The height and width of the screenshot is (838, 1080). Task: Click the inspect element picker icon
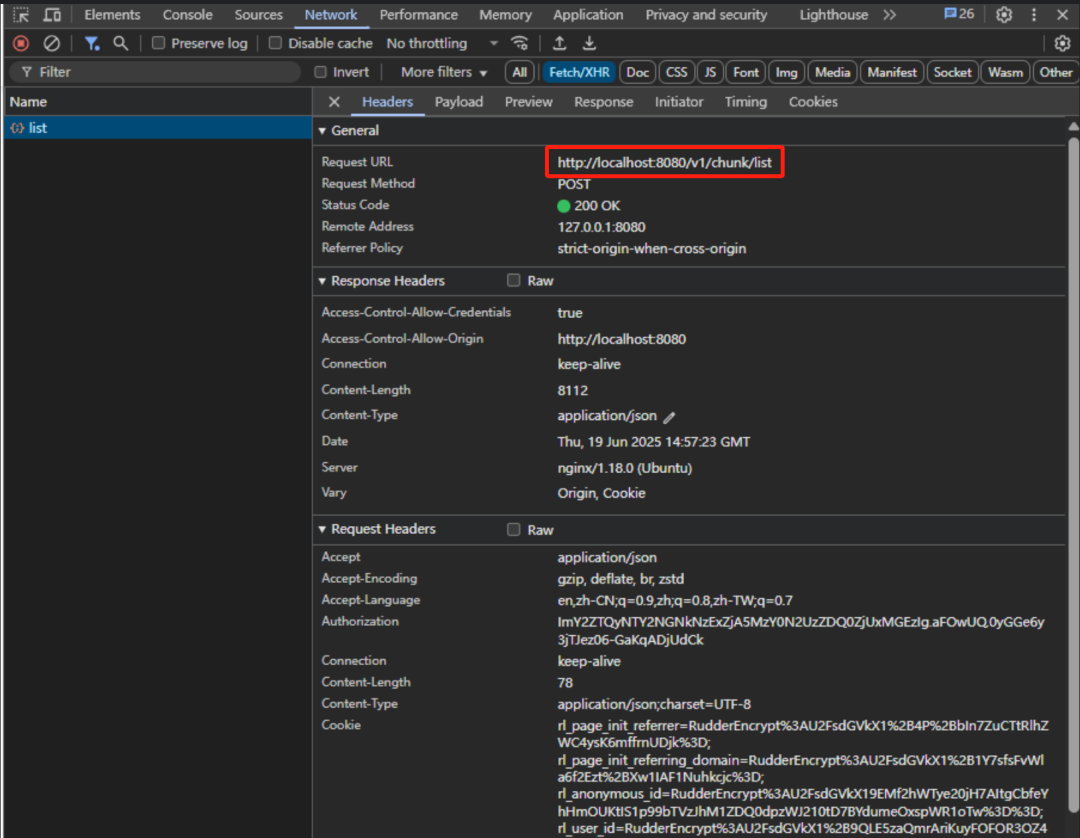point(21,15)
